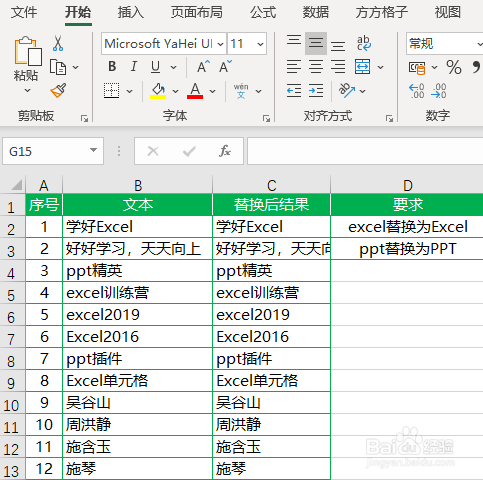Toggle middle vertical alignment
Image resolution: width=483 pixels, height=480 pixels.
click(316, 43)
